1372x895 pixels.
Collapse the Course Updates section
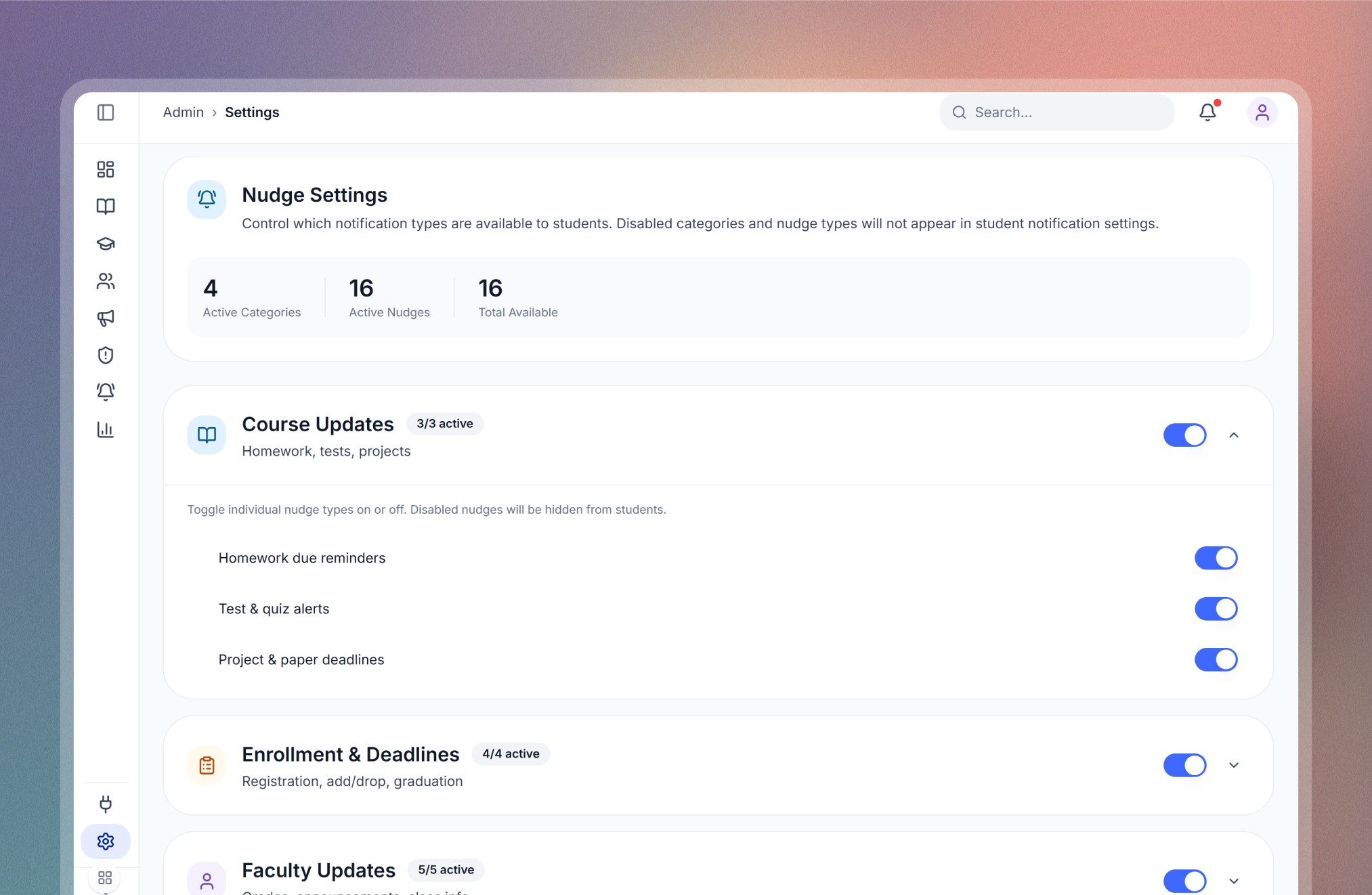(x=1234, y=435)
